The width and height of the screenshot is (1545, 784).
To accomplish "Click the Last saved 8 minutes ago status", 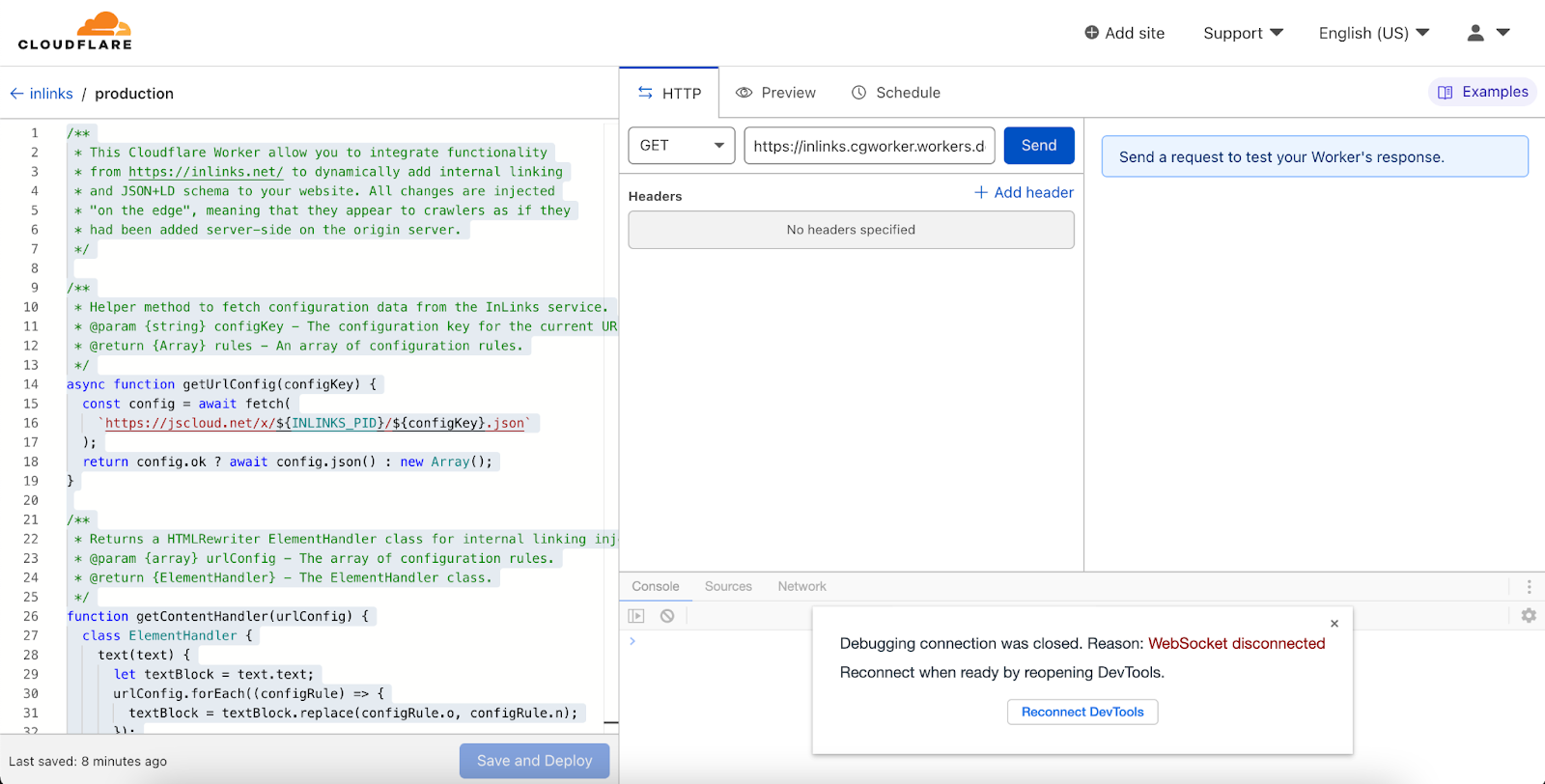I will pos(88,761).
